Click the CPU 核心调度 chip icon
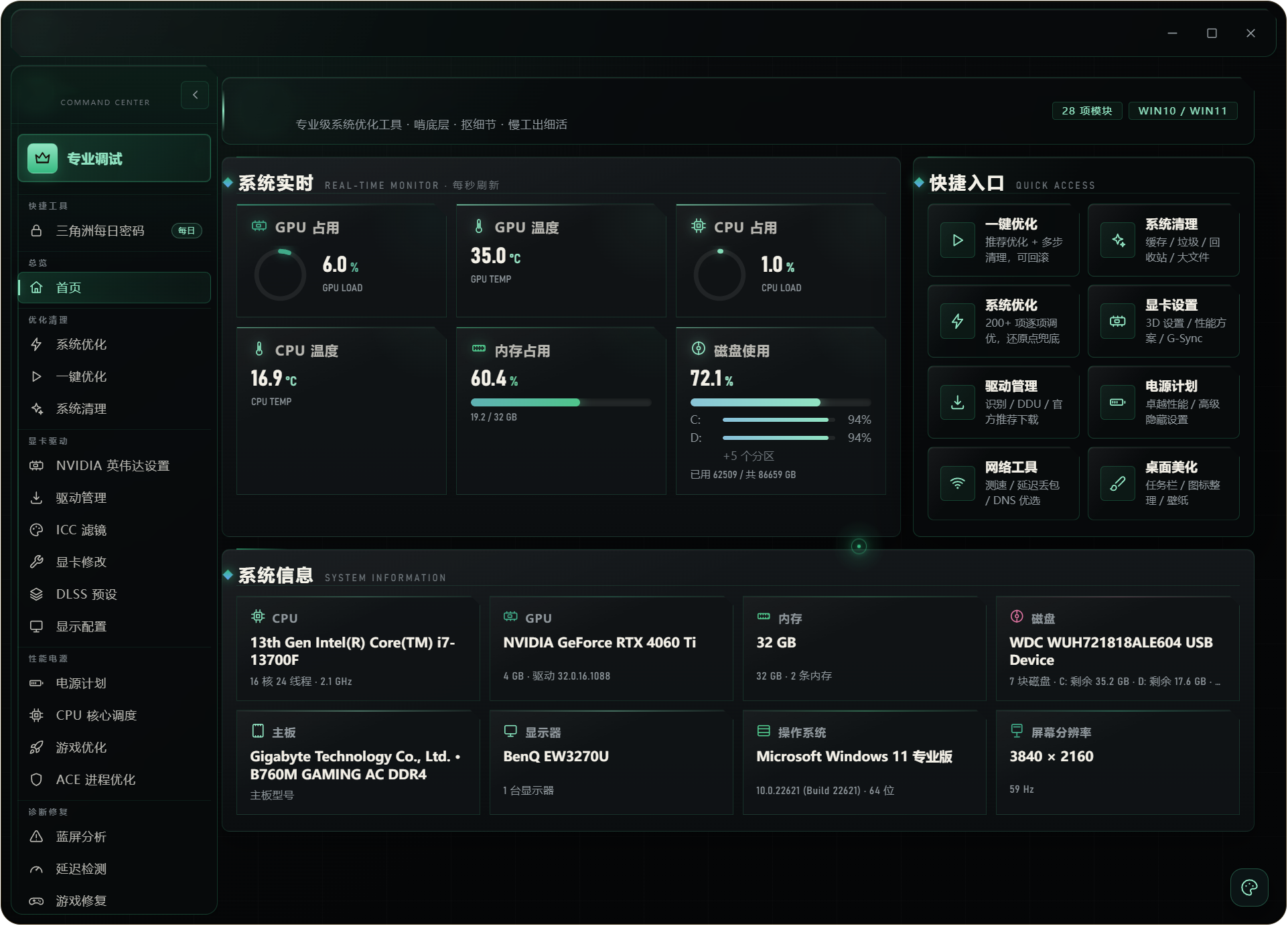Image resolution: width=1288 pixels, height=926 pixels. 37,716
